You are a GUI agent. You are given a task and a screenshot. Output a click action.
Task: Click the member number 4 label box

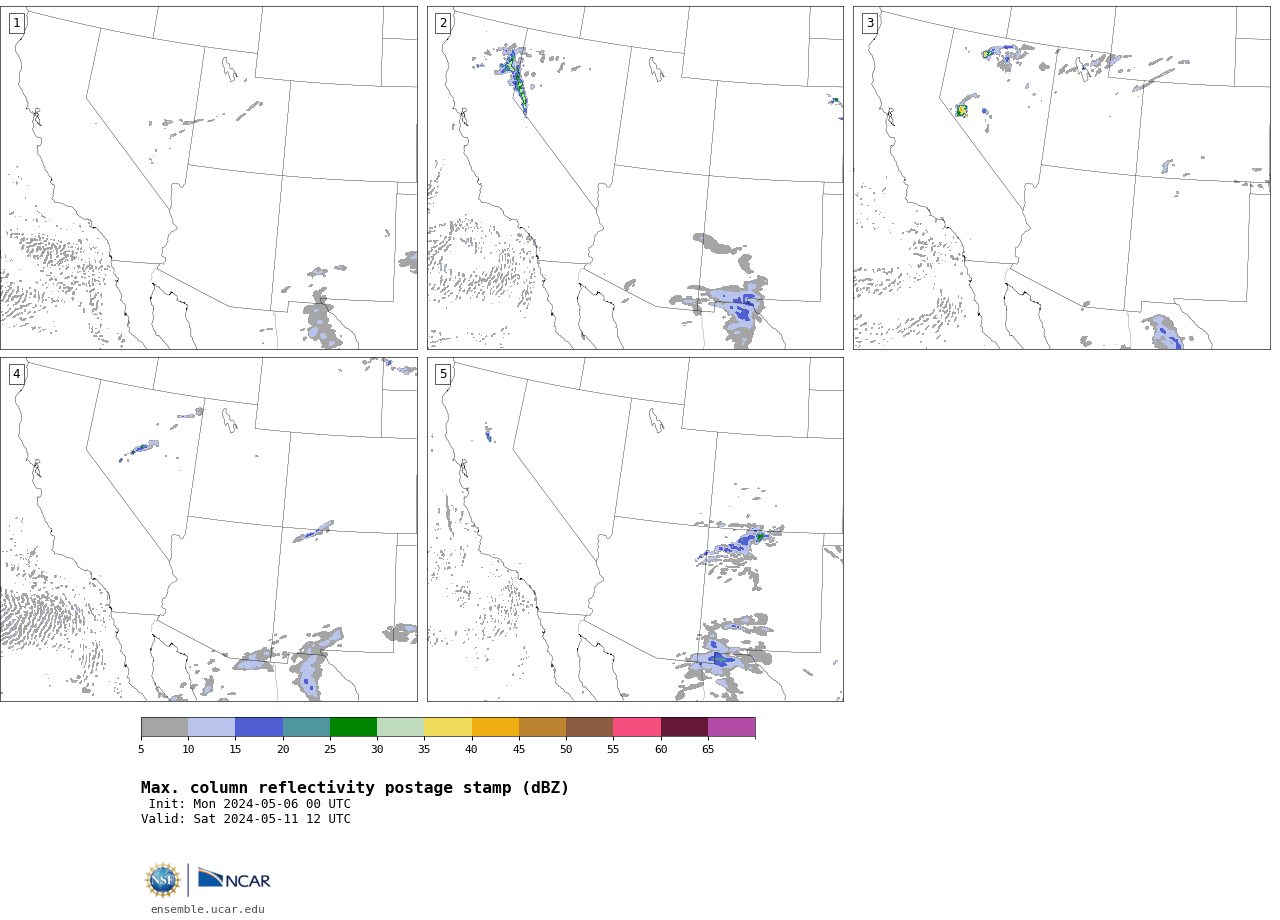[x=16, y=374]
